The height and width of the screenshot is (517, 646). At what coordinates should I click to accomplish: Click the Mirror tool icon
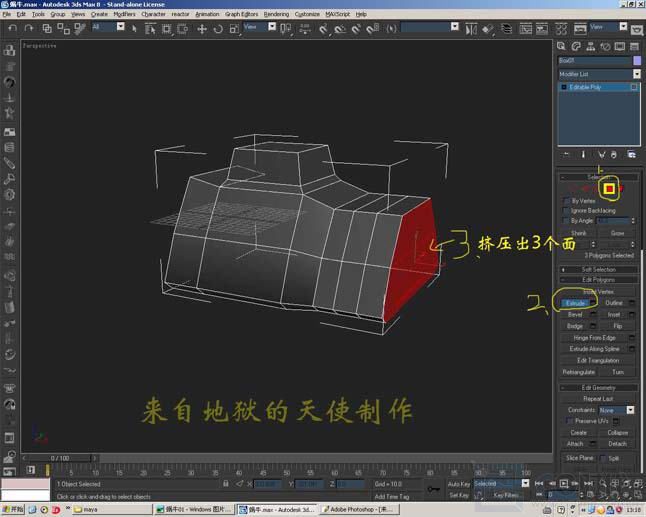coord(471,29)
